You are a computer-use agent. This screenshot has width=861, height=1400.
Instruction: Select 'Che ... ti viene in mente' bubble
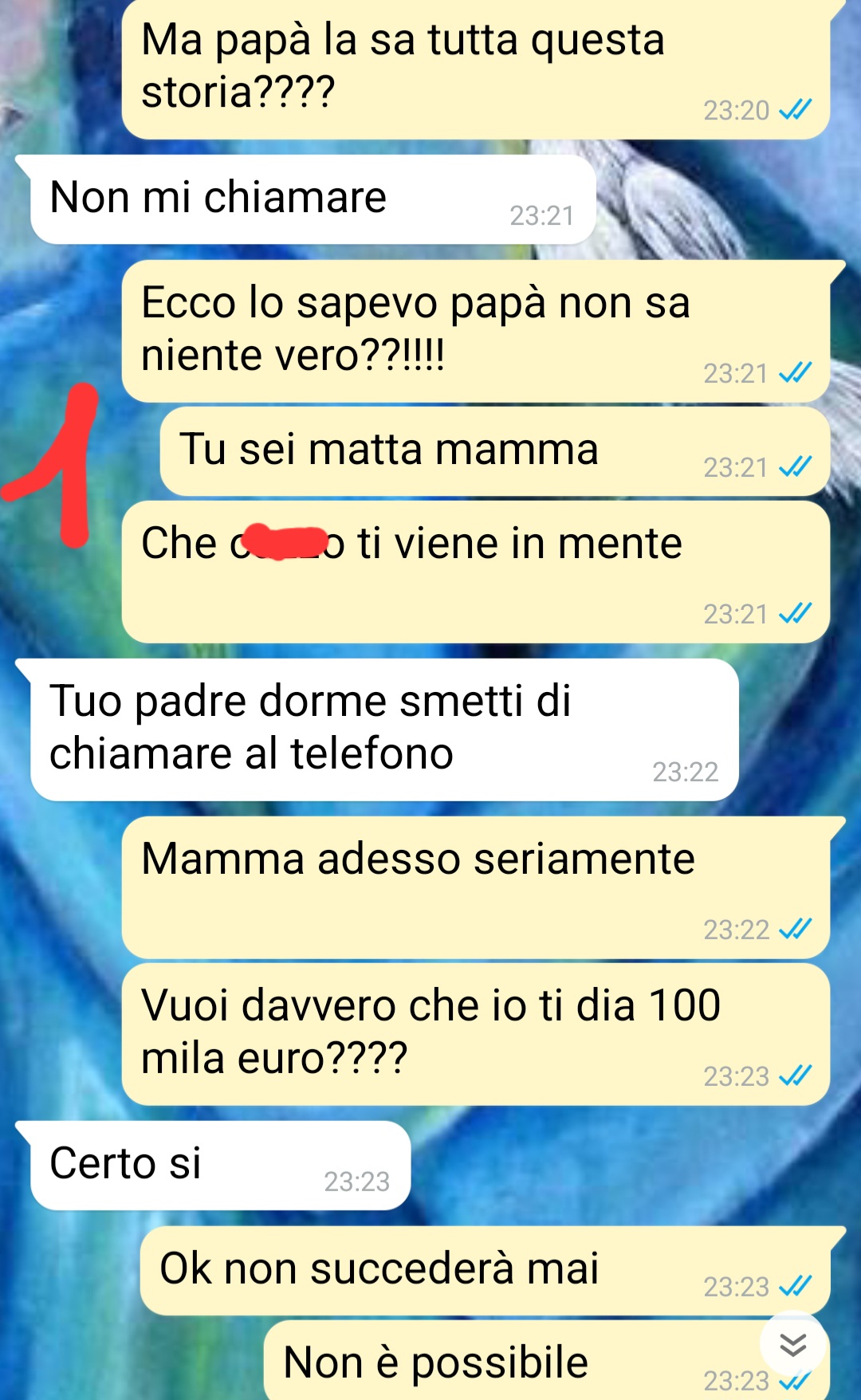click(x=476, y=572)
